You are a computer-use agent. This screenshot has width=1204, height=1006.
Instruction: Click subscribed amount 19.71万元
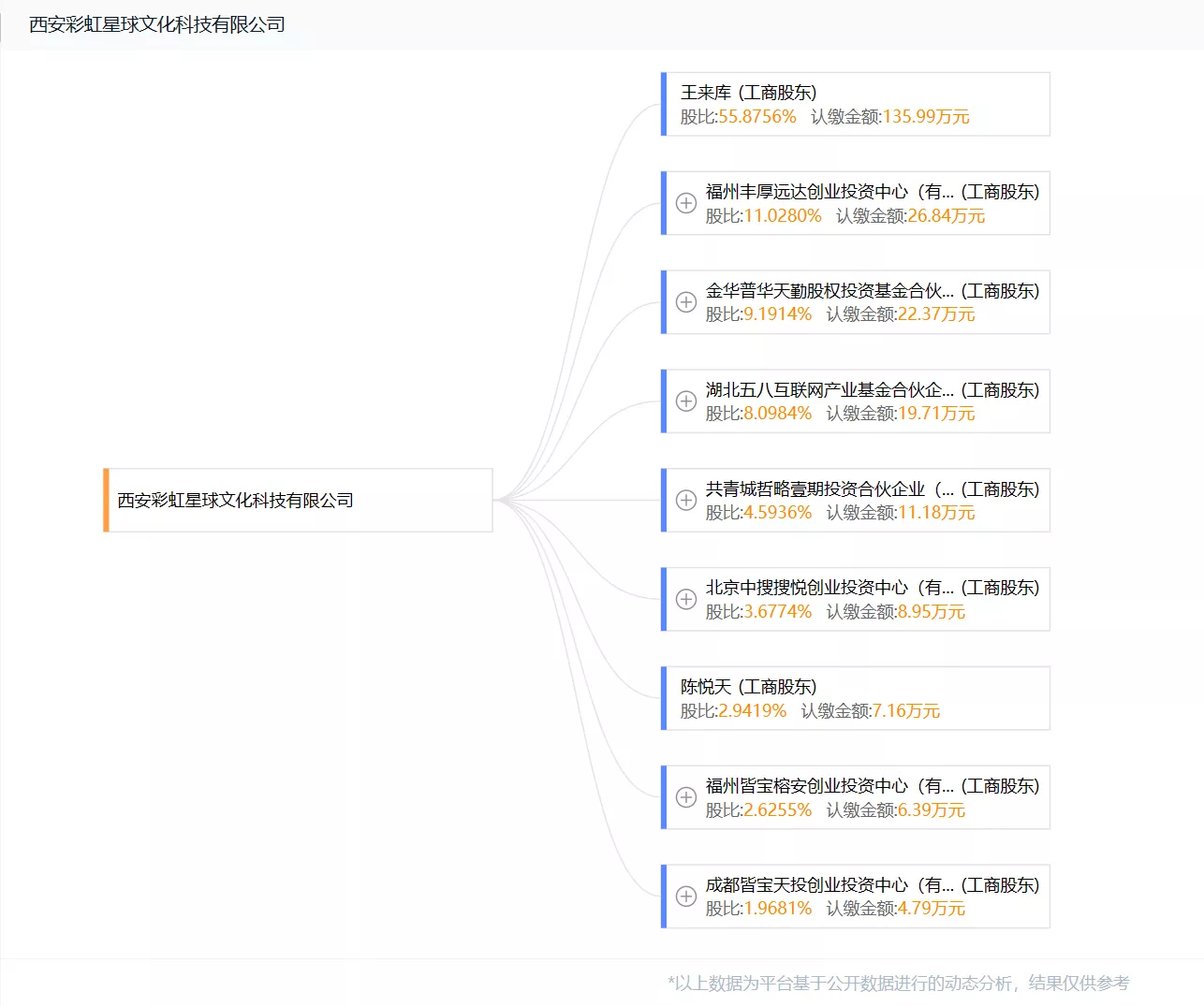point(936,414)
